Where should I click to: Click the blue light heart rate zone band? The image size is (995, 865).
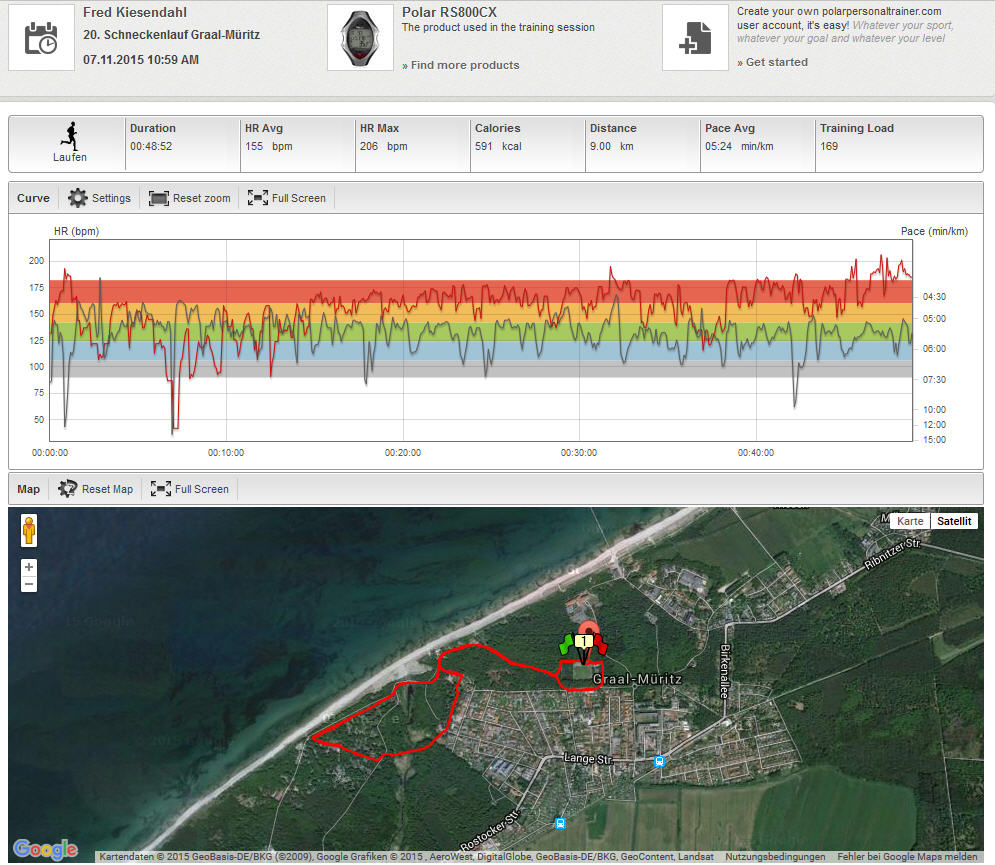click(x=481, y=351)
